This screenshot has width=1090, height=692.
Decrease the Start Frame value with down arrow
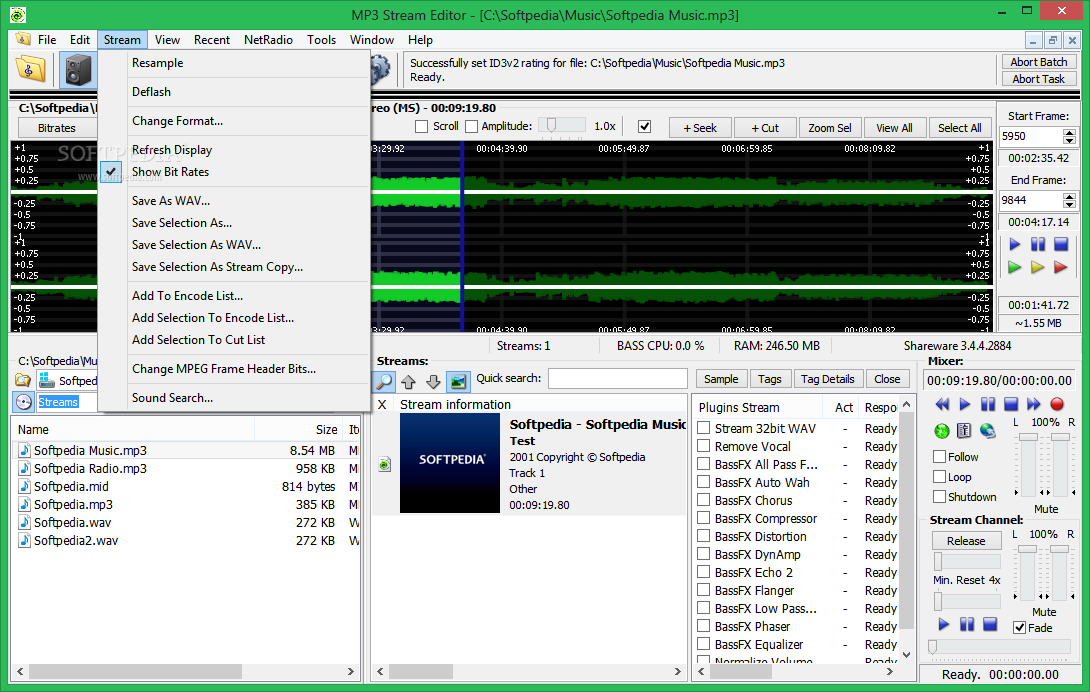point(1069,140)
